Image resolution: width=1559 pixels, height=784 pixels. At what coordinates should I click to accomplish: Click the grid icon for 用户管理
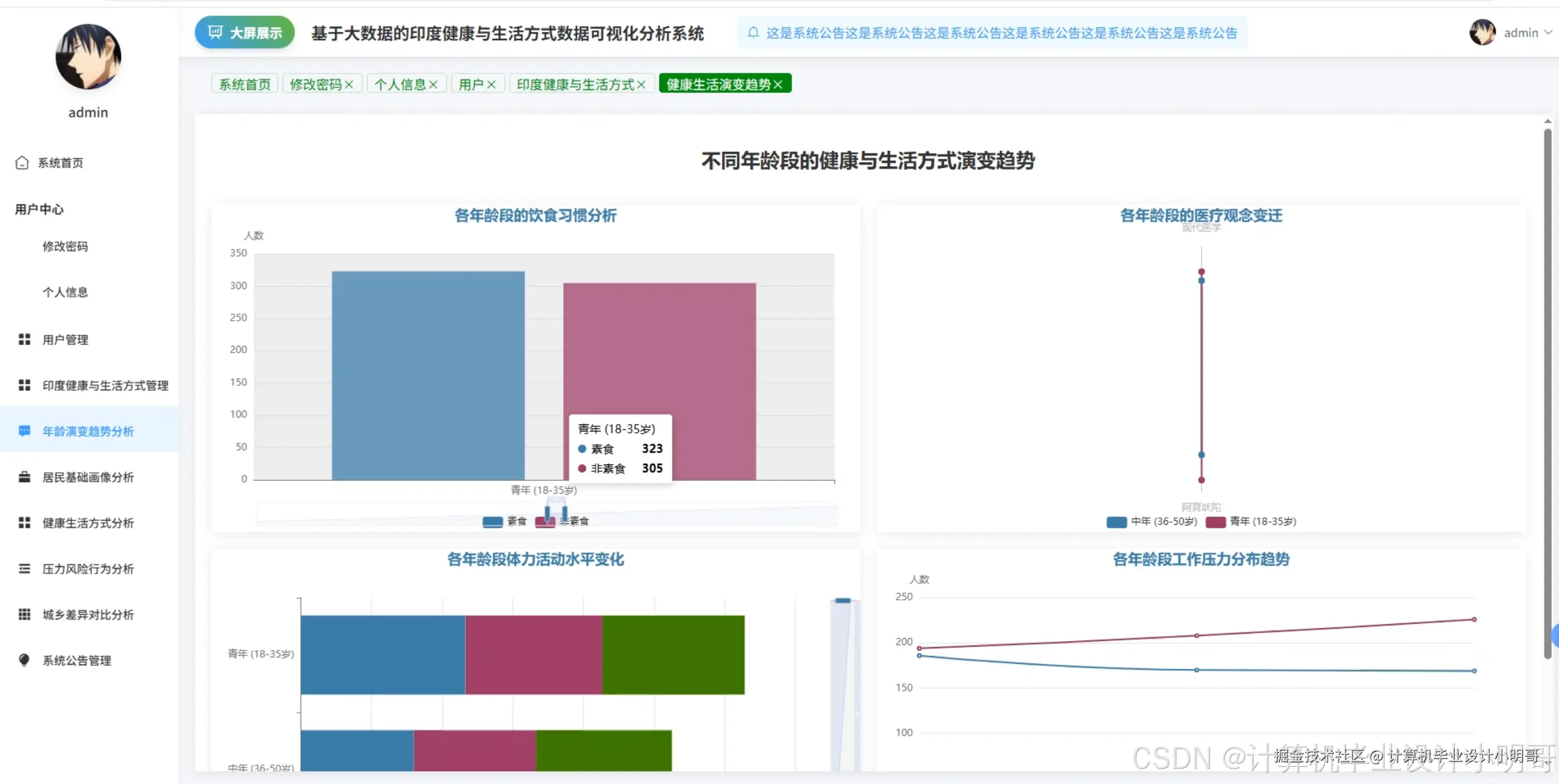[24, 339]
